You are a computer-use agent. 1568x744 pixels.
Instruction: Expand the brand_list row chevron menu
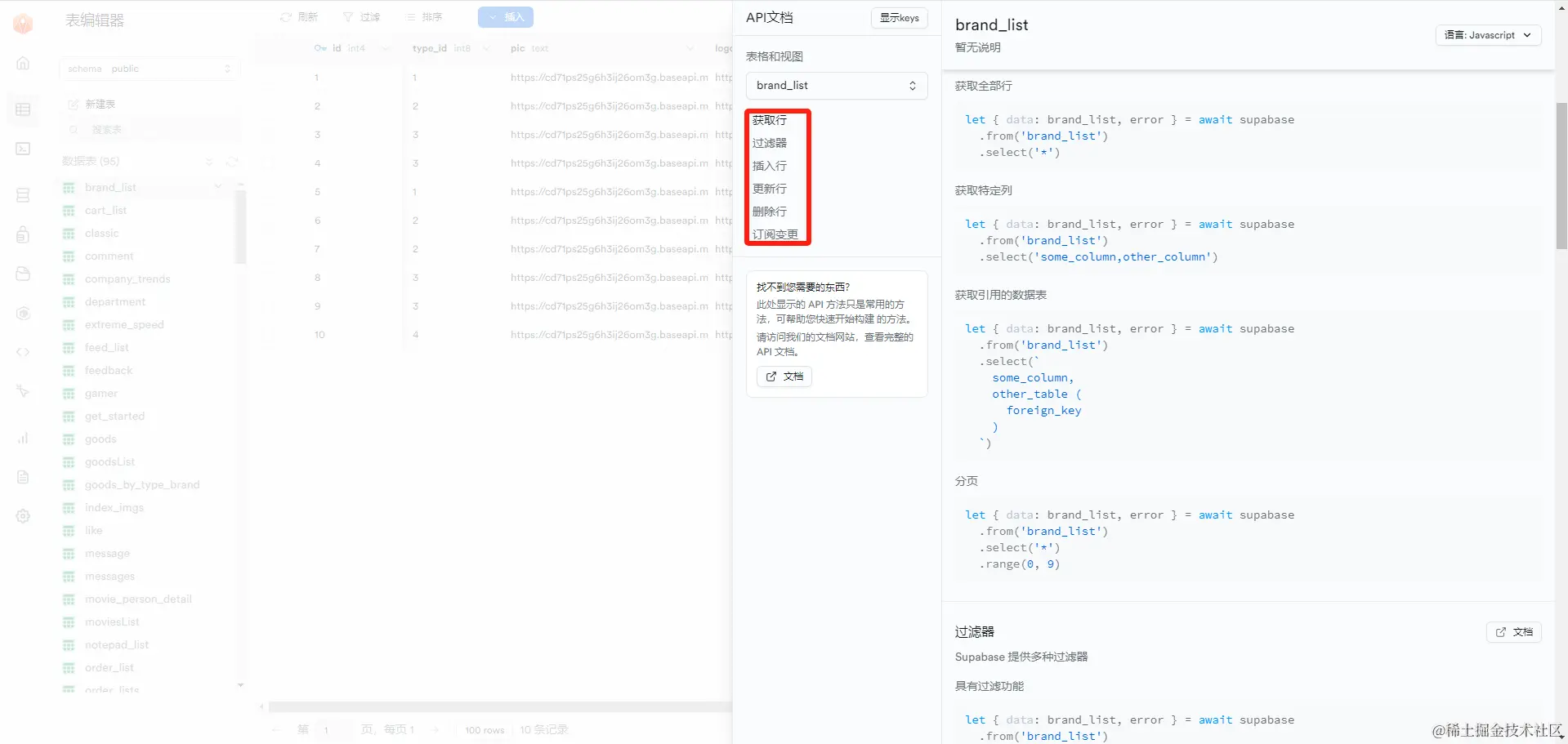coord(218,187)
